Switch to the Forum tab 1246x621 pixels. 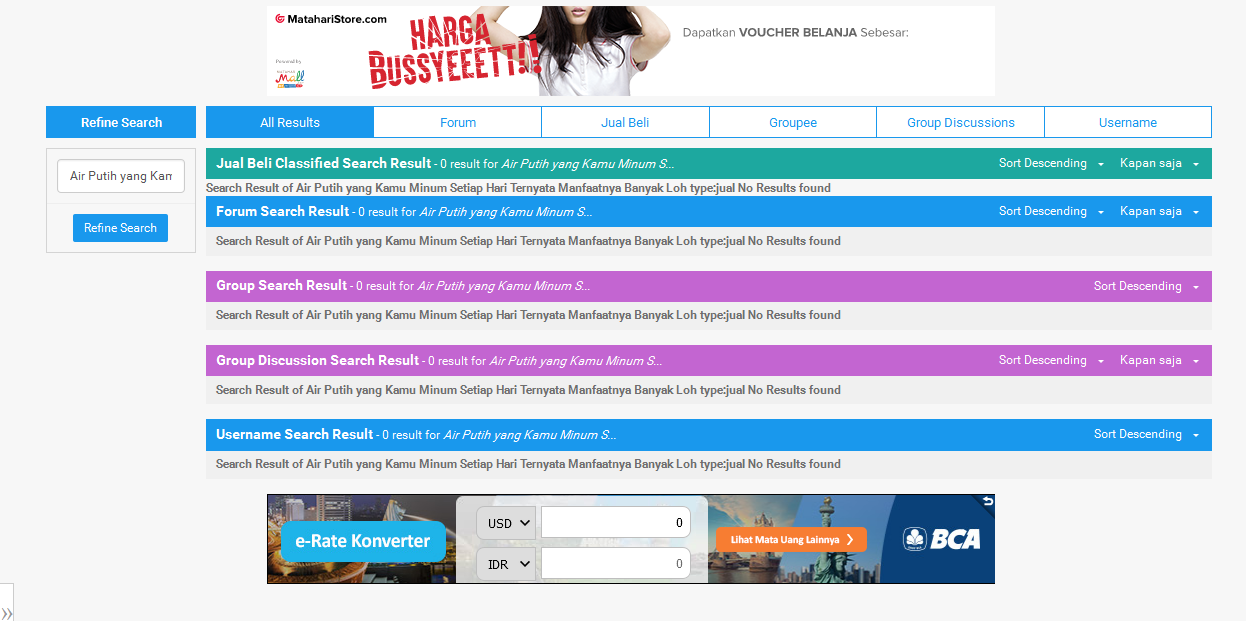458,123
